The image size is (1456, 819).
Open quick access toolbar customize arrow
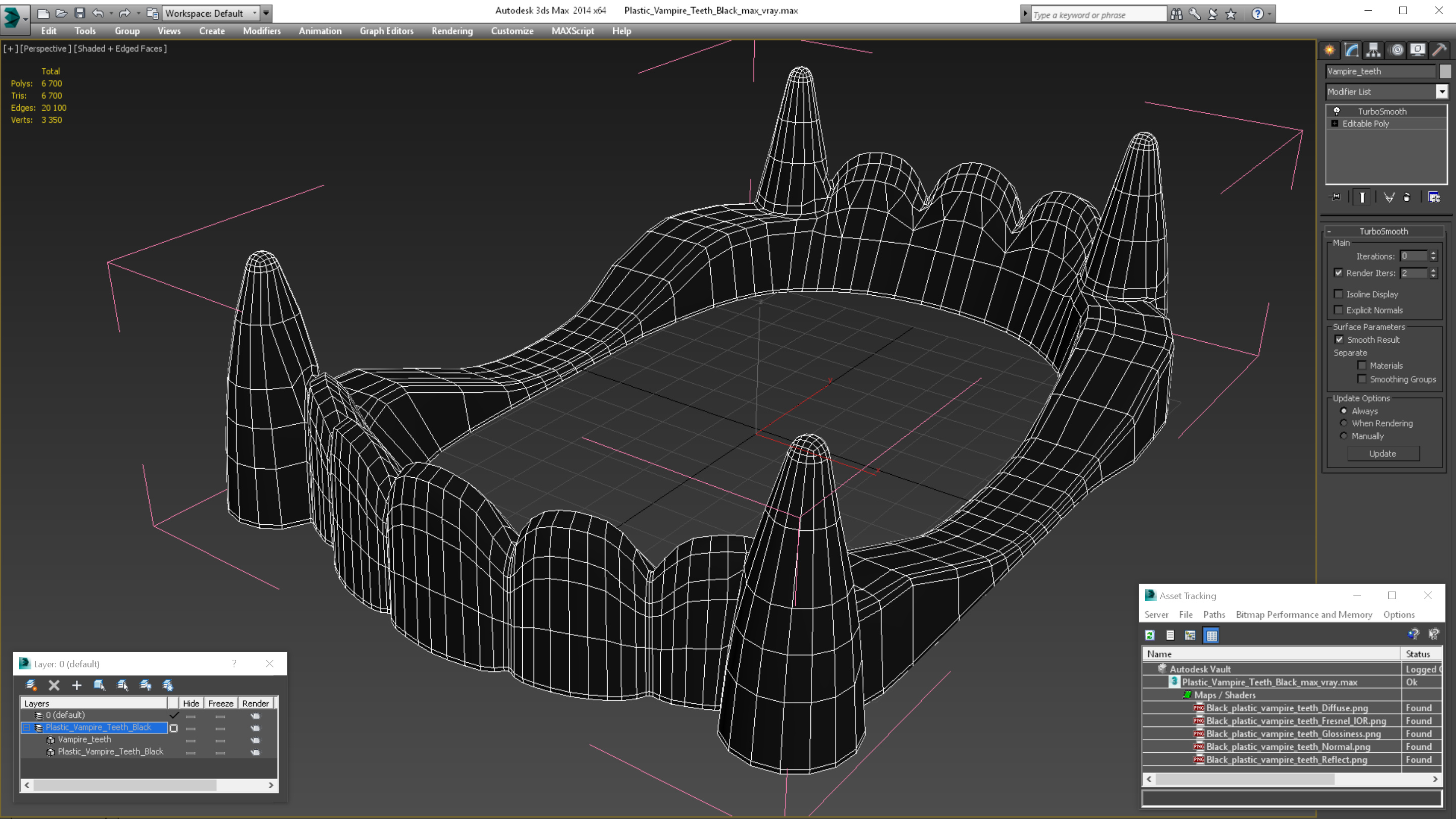[266, 13]
